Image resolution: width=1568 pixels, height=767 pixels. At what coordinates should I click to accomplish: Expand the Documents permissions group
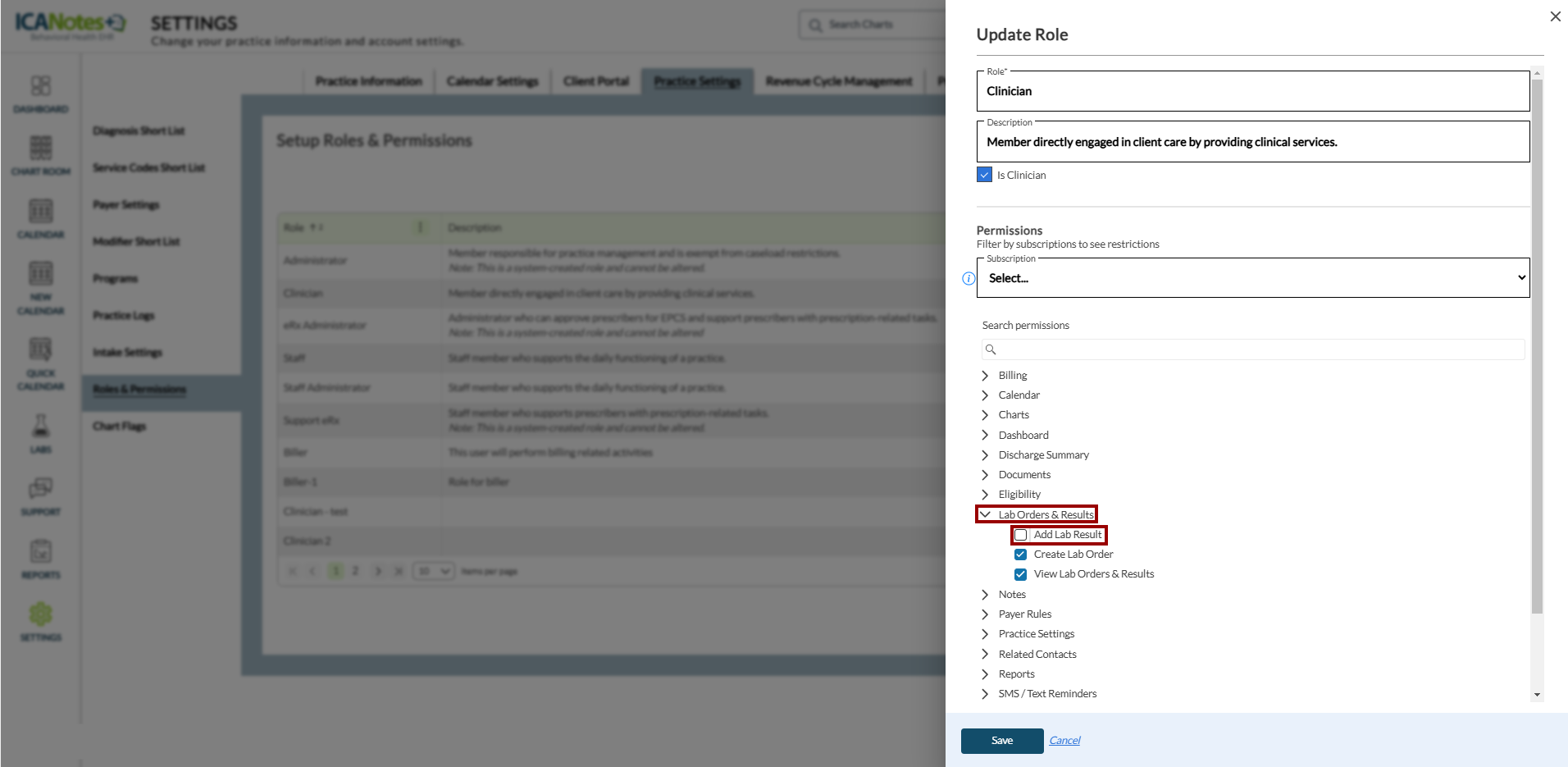[985, 475]
